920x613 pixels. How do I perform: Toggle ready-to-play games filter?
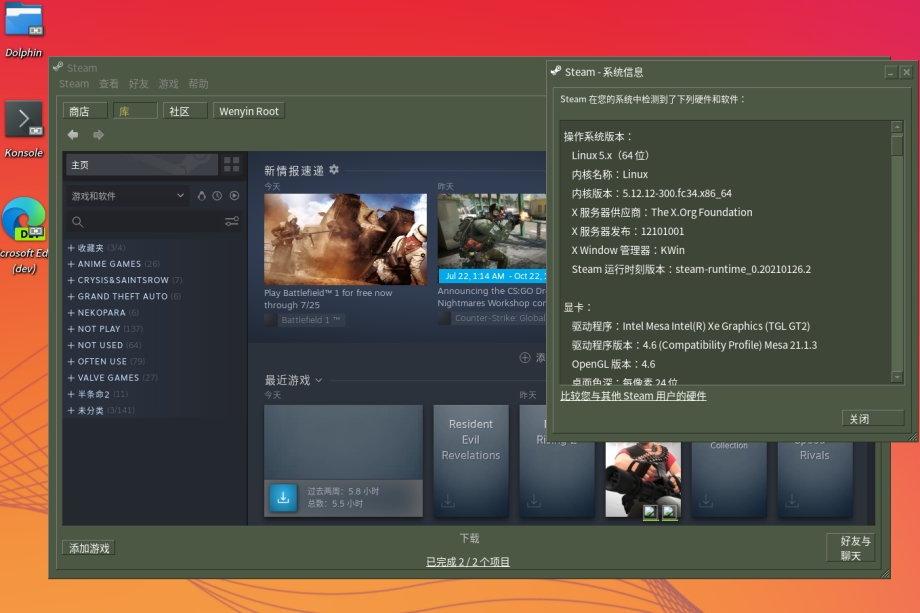pyautogui.click(x=234, y=196)
